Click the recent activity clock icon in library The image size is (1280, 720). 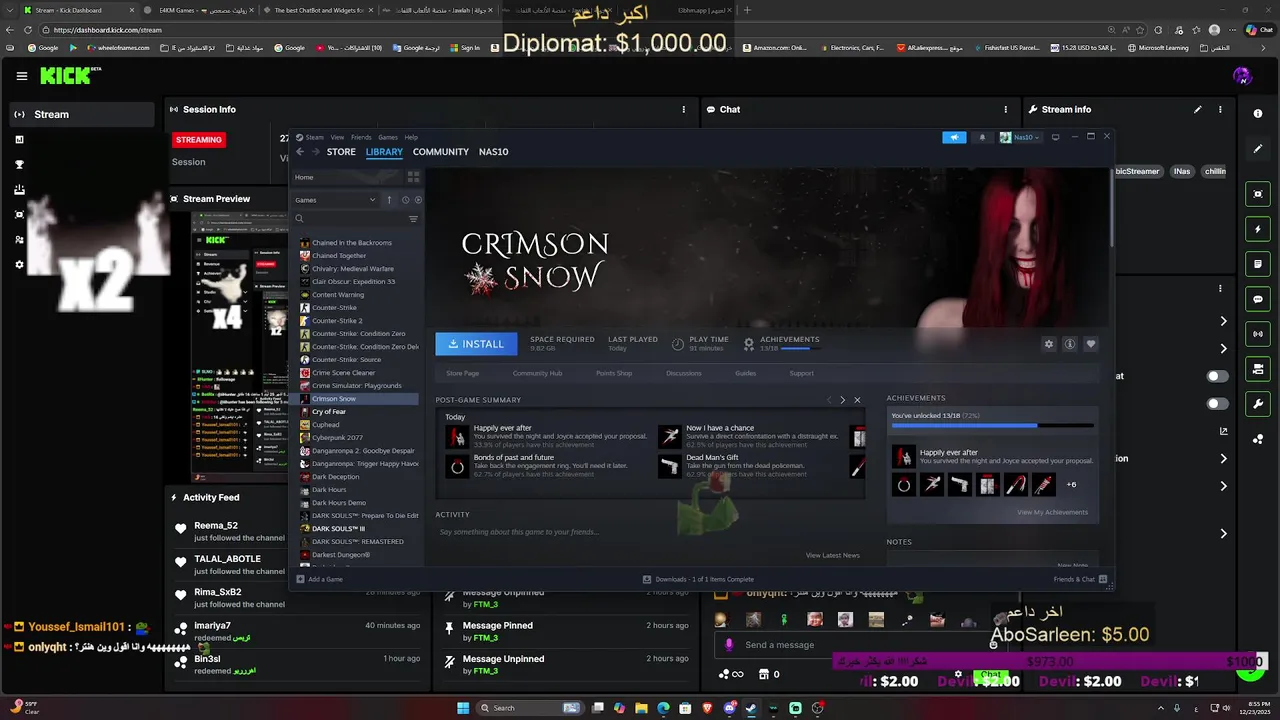[x=405, y=200]
